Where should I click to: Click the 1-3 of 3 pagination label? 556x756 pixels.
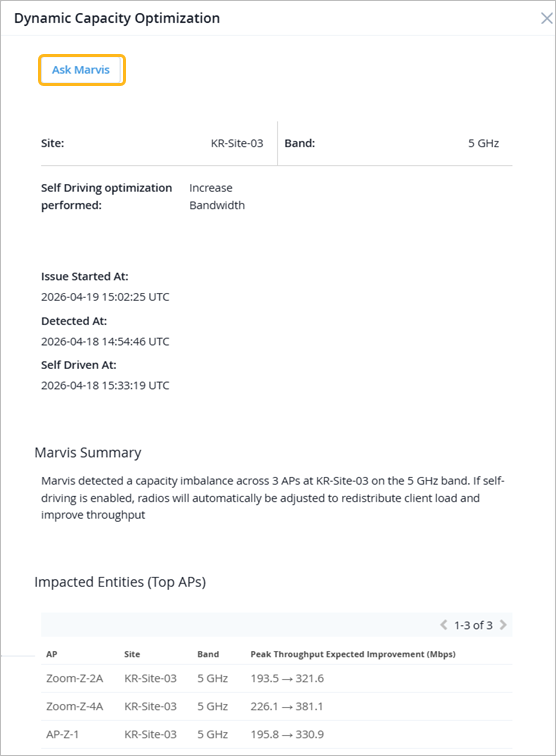click(473, 625)
